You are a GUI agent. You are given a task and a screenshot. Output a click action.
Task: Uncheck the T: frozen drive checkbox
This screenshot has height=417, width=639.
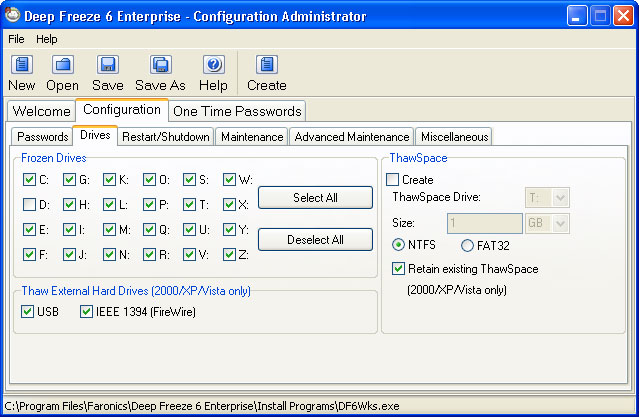[189, 204]
